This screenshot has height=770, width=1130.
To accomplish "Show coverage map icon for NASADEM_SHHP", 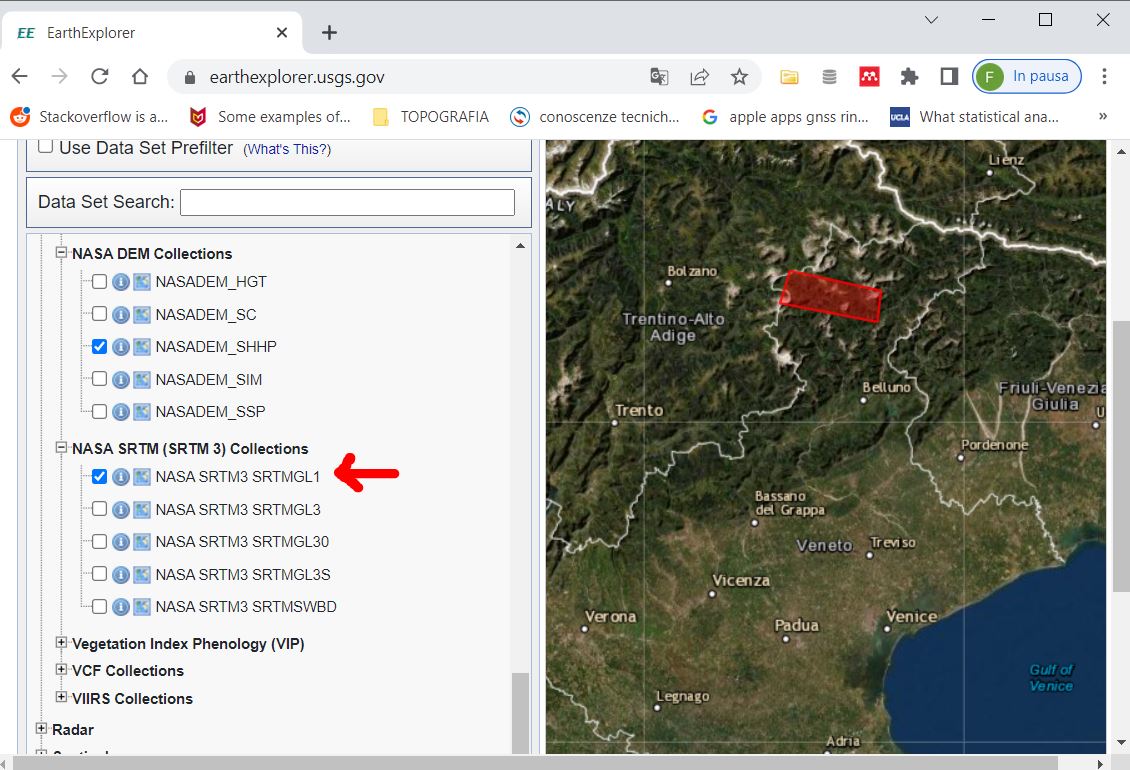I will pos(142,347).
